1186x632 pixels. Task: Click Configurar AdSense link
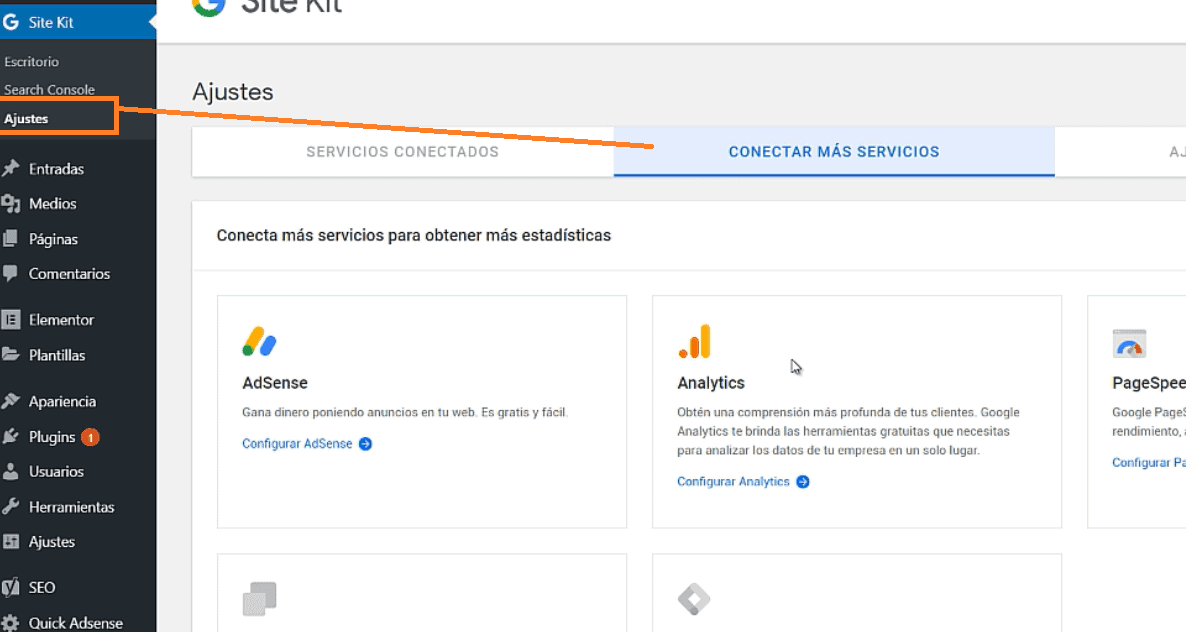[x=297, y=444]
